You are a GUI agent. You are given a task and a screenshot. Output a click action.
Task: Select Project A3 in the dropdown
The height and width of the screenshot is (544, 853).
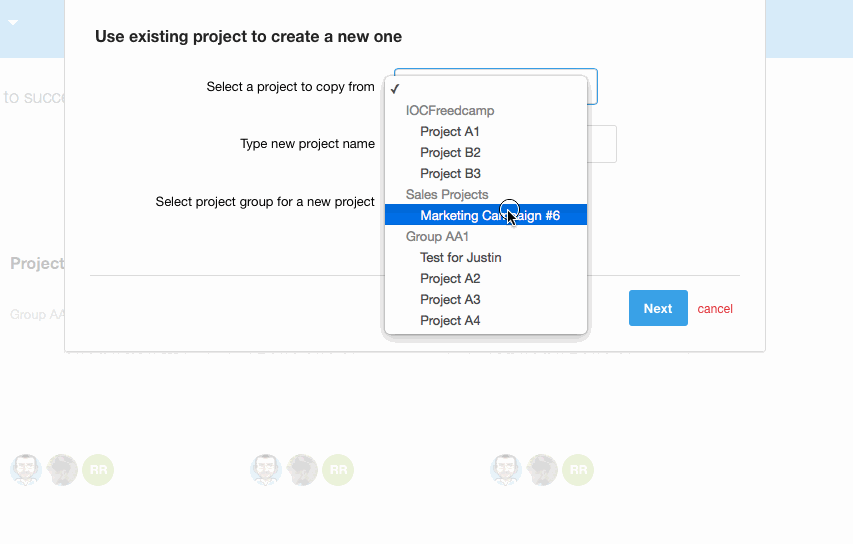[485, 300]
